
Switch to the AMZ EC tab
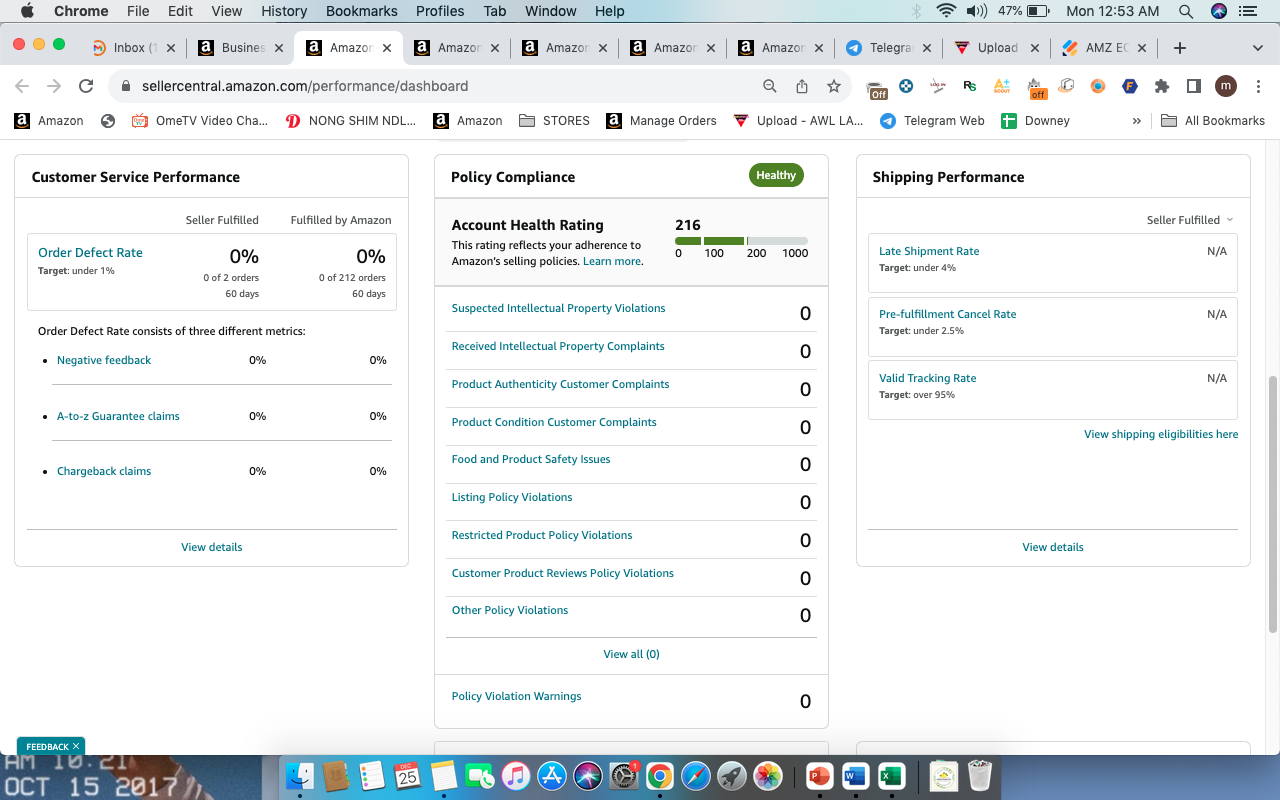(1104, 48)
